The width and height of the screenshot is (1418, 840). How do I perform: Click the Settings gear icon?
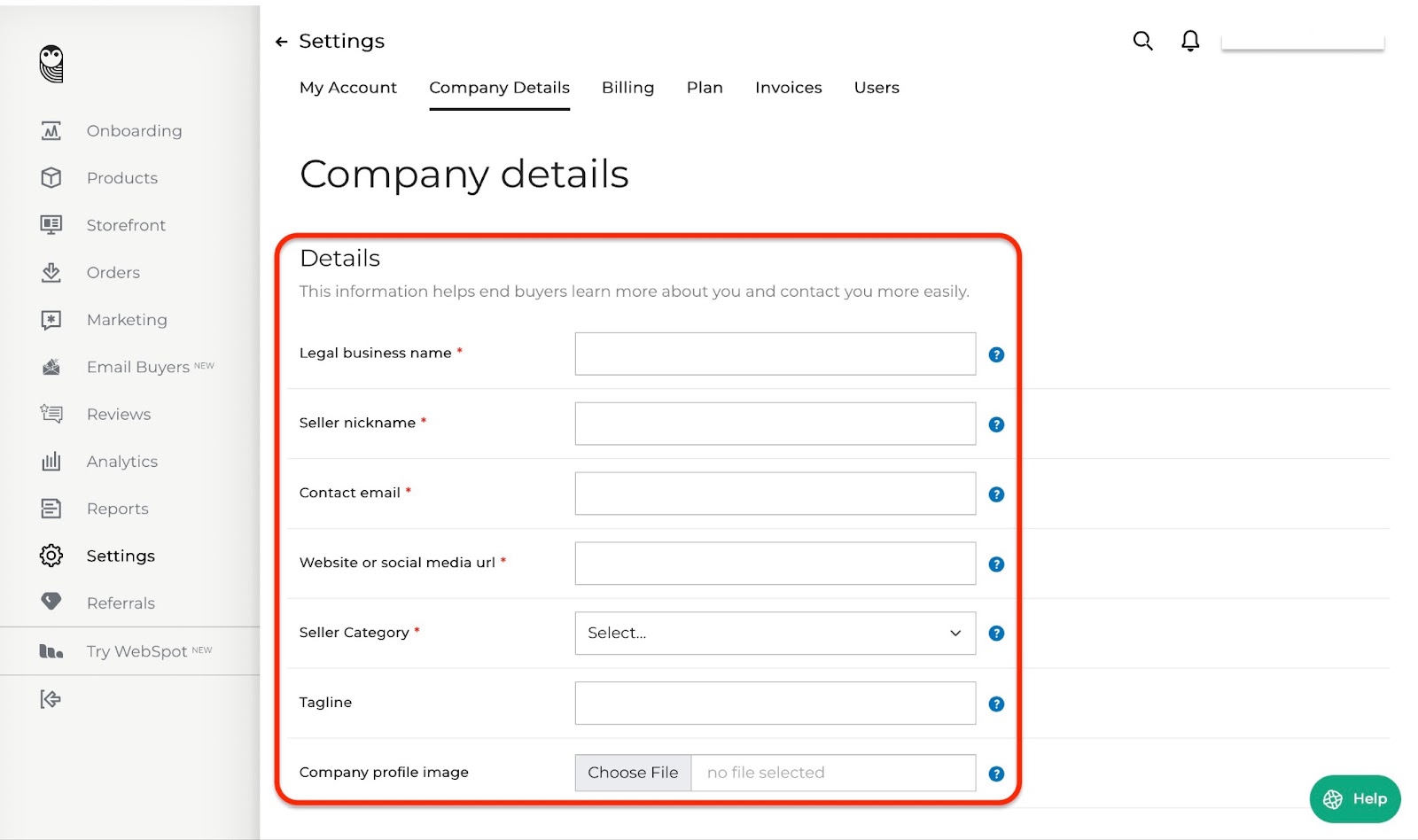pyautogui.click(x=51, y=556)
